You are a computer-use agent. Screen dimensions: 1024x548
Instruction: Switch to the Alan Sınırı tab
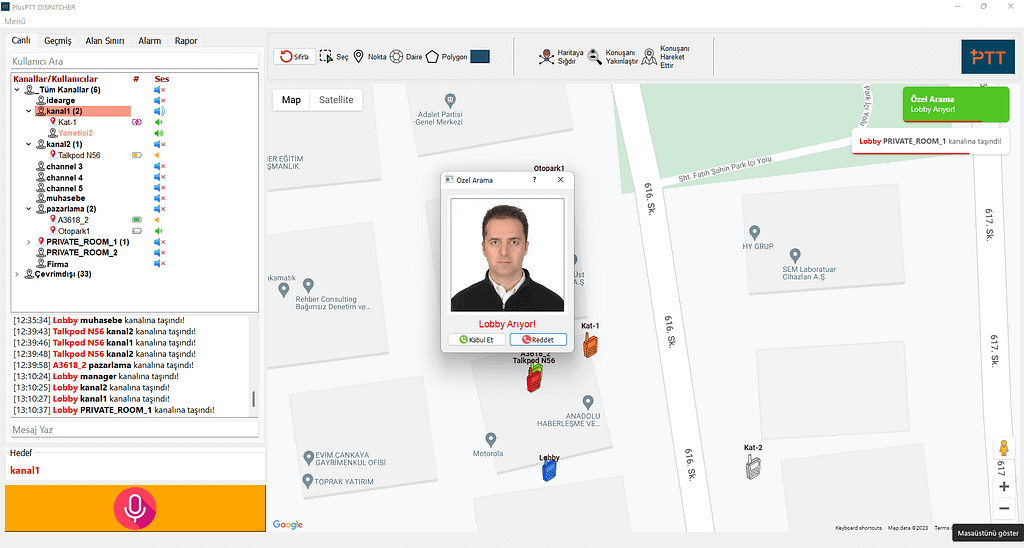click(105, 40)
